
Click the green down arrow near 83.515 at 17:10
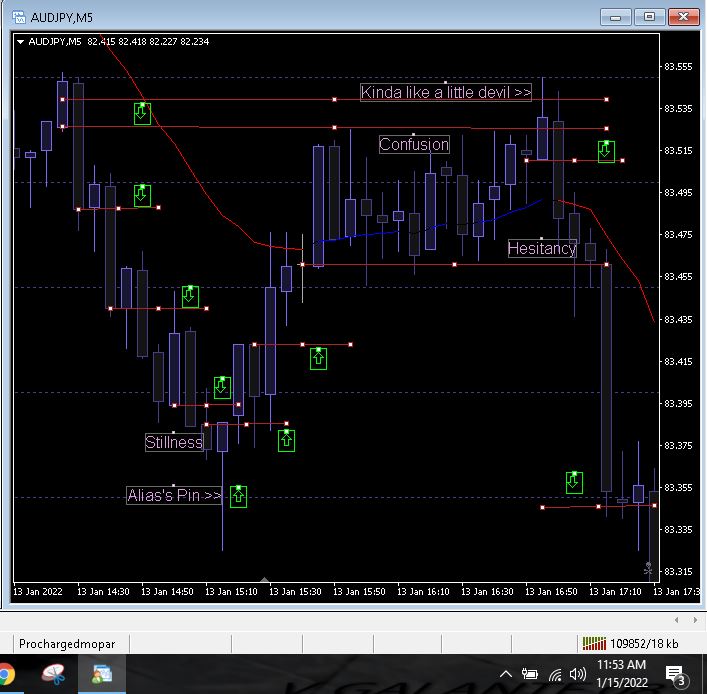606,152
